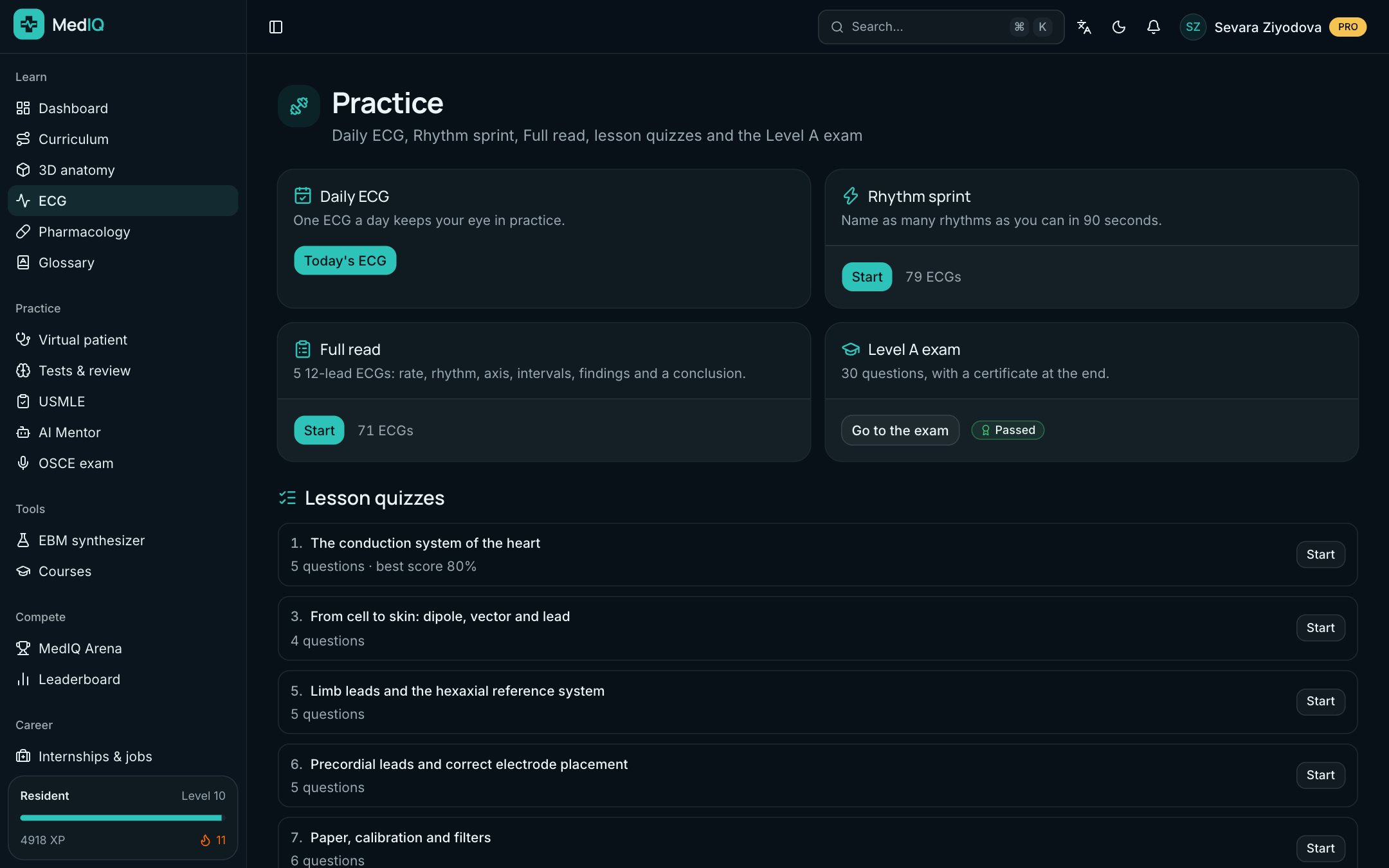Click the Pharmacology pill icon

[x=23, y=231]
